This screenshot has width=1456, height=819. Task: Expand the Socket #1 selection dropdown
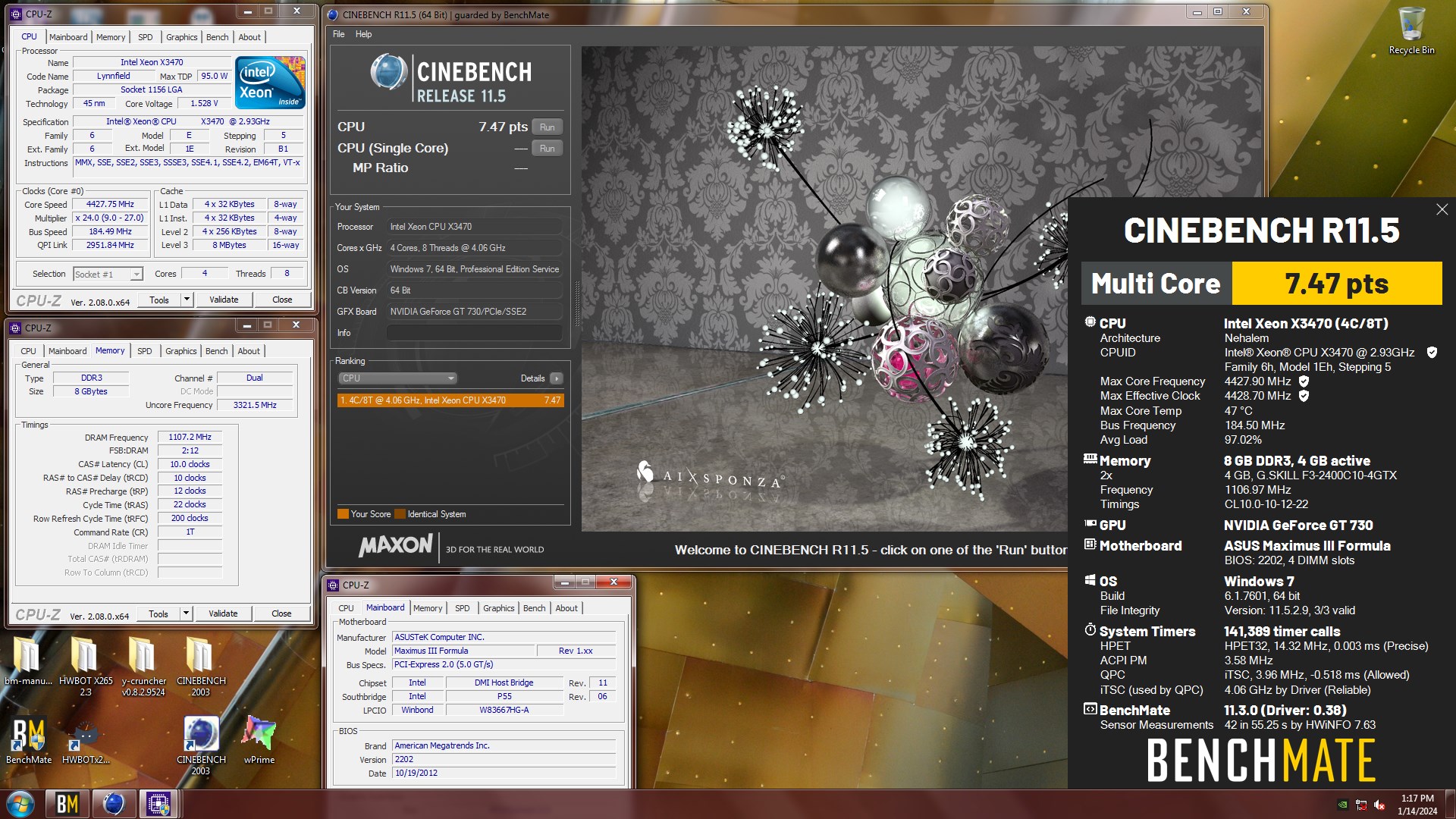tap(136, 275)
